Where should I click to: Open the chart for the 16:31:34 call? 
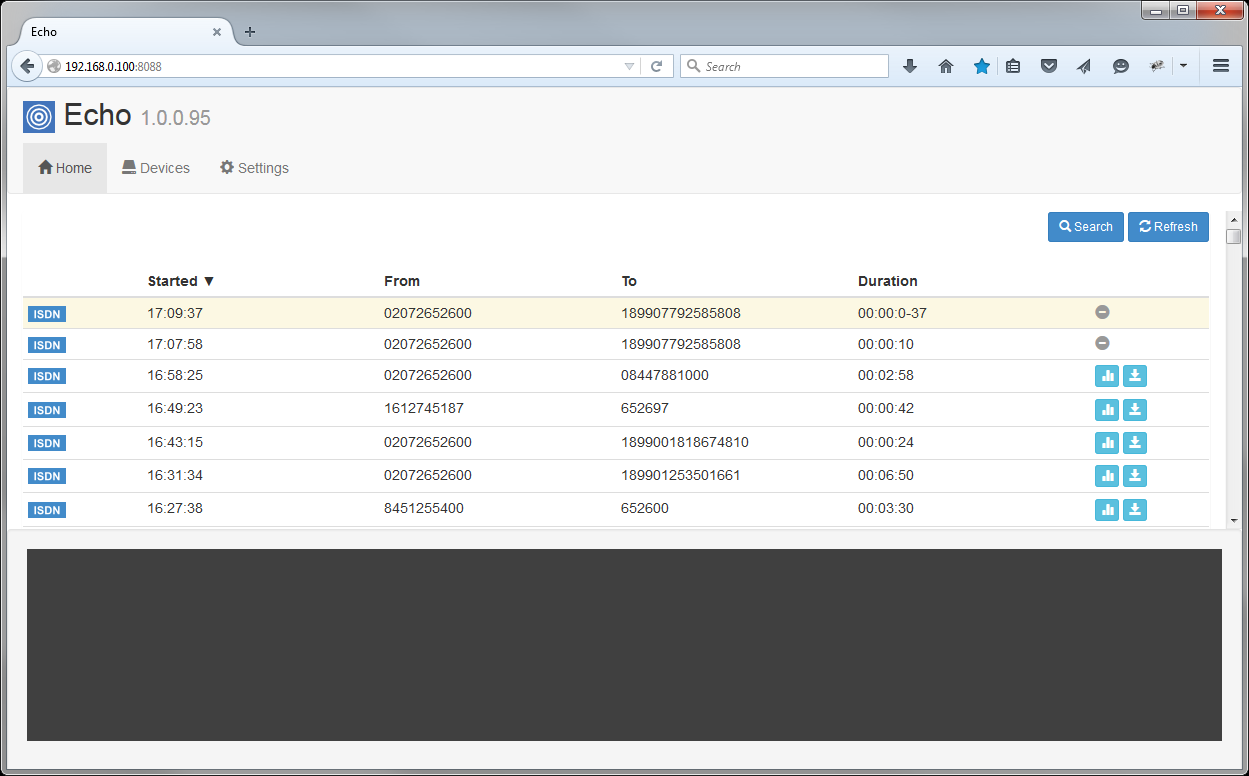pos(1107,476)
